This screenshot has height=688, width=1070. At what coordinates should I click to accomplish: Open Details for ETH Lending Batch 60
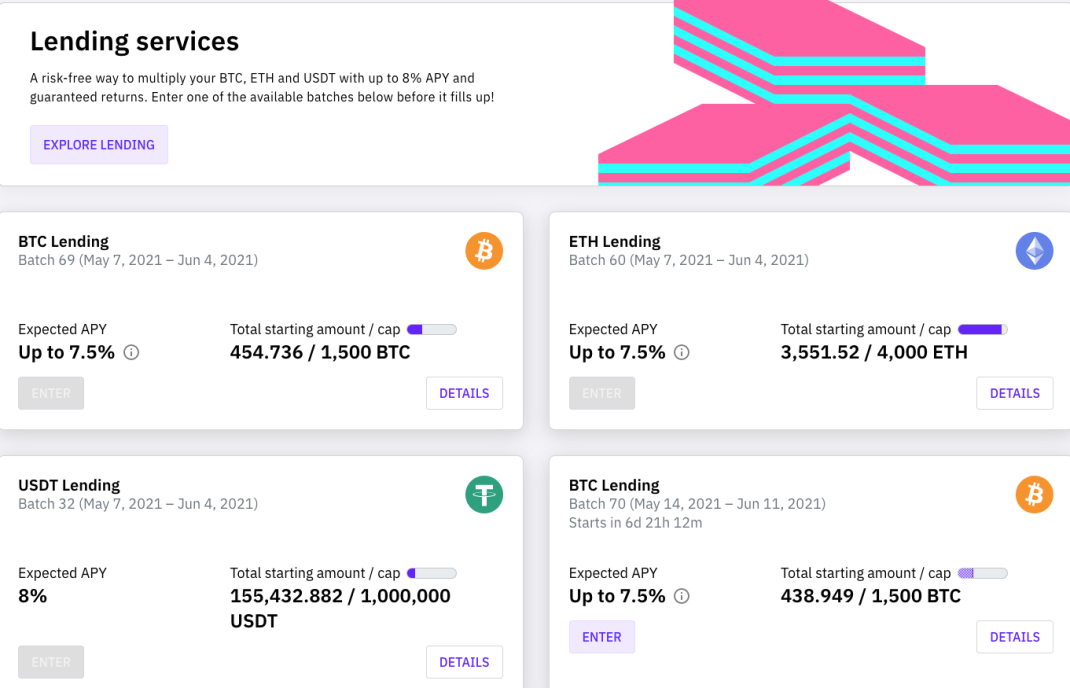(1015, 393)
